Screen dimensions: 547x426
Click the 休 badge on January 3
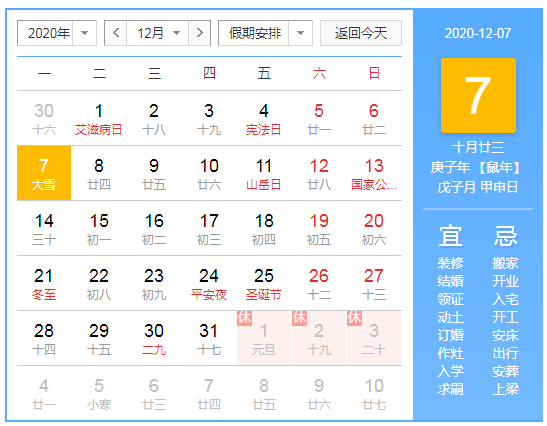[354, 318]
